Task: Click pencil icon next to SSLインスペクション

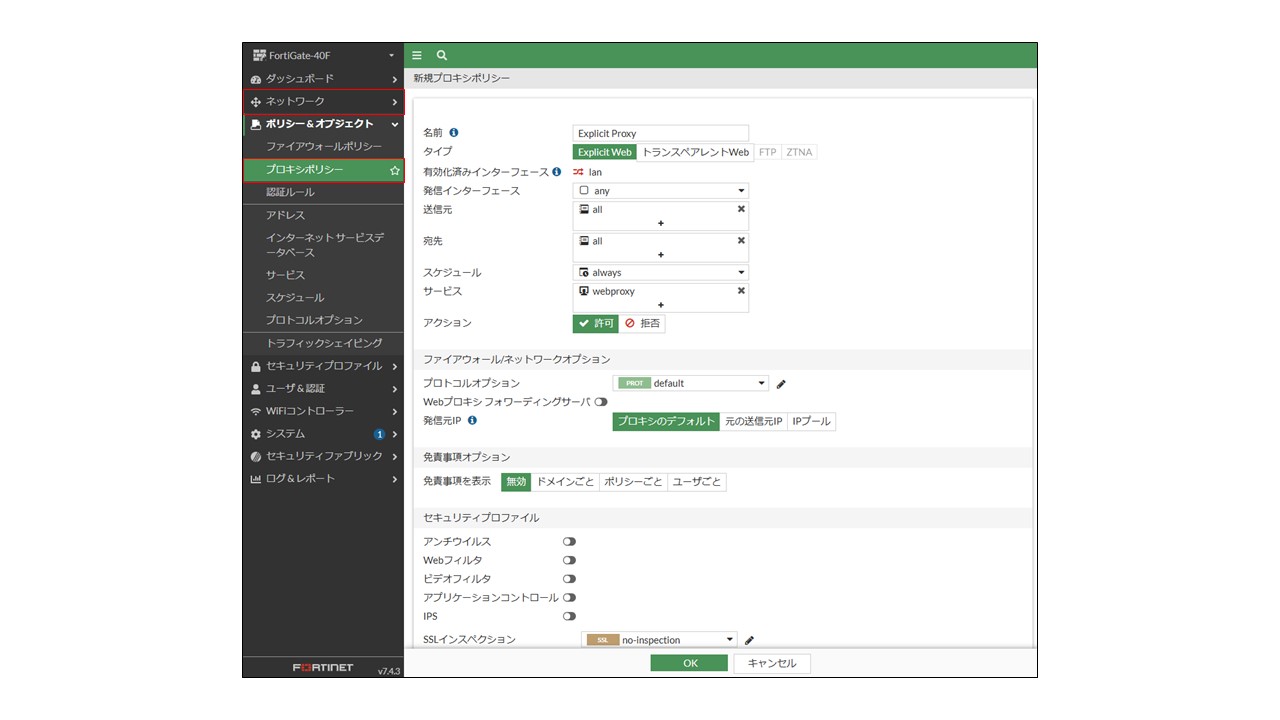Action: click(x=749, y=640)
